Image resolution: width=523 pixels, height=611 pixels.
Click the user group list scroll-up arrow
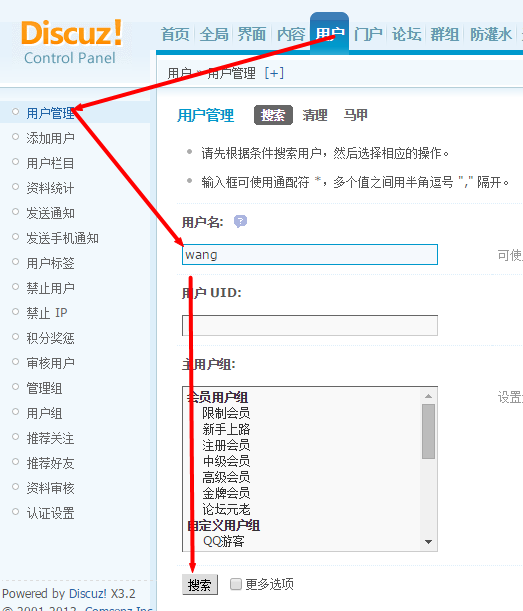[x=428, y=396]
